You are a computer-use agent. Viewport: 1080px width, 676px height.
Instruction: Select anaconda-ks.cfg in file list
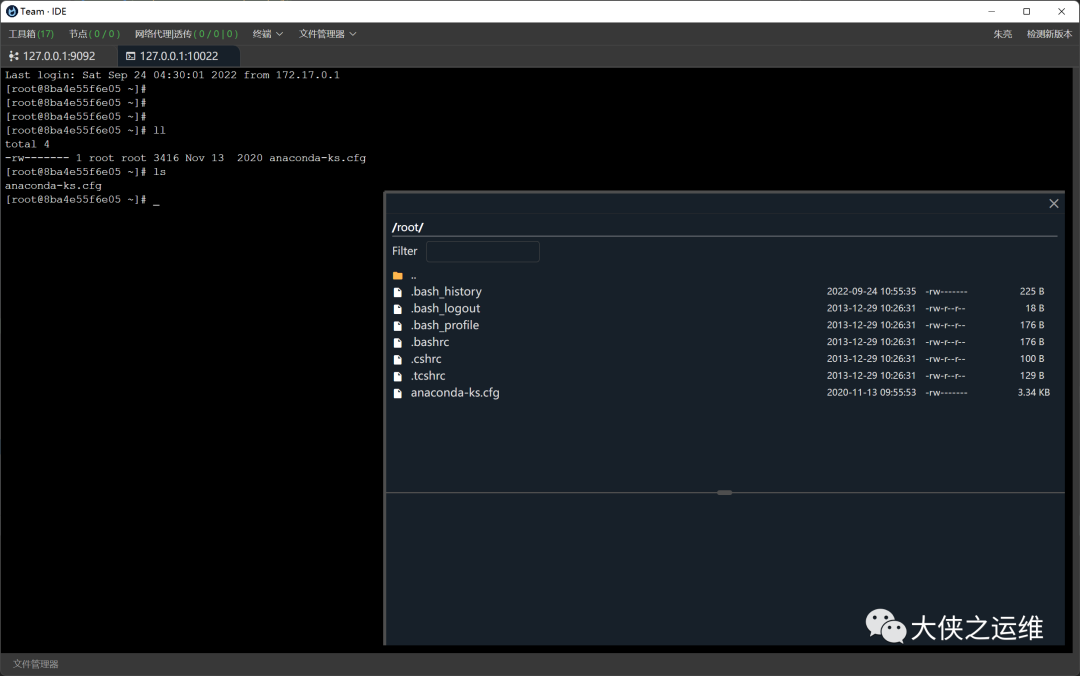pos(455,393)
